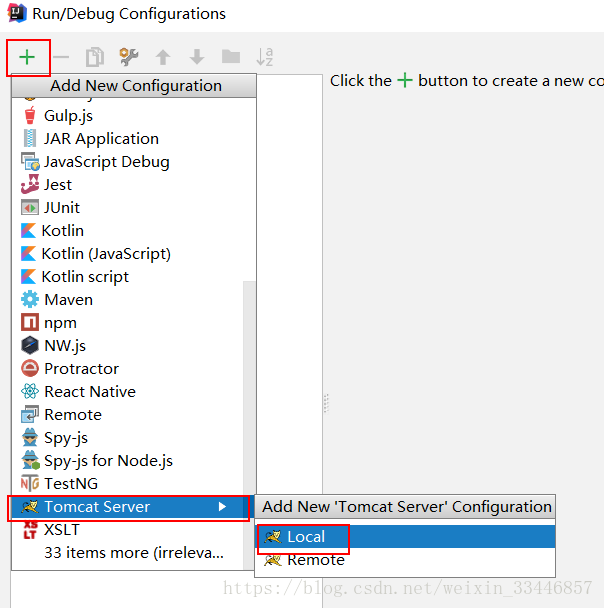Image resolution: width=604 pixels, height=608 pixels.
Task: Click the Jest label text
Action: tap(58, 185)
